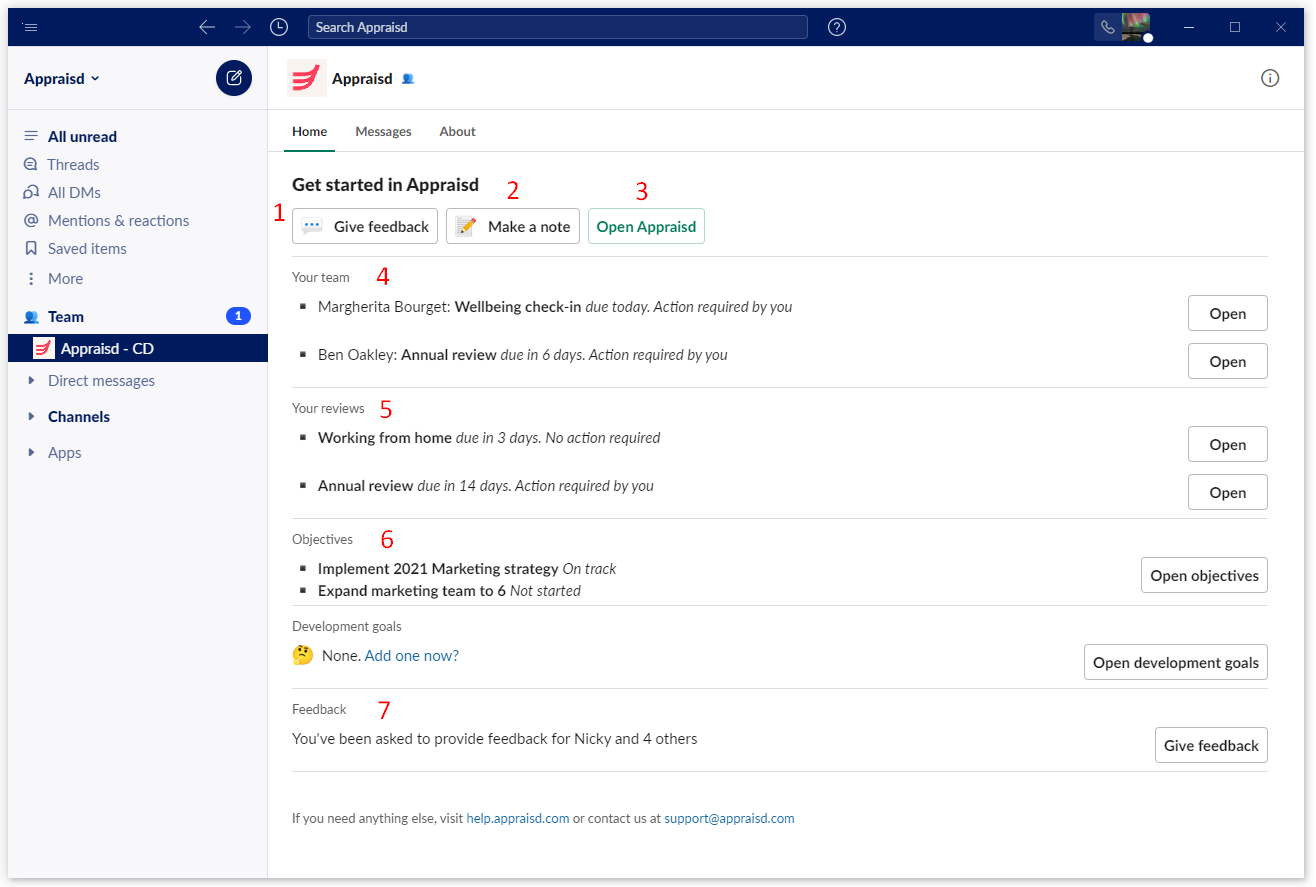Click 'Implement 2021 Marketing strategy' objective text
This screenshot has height=887, width=1316.
(438, 569)
